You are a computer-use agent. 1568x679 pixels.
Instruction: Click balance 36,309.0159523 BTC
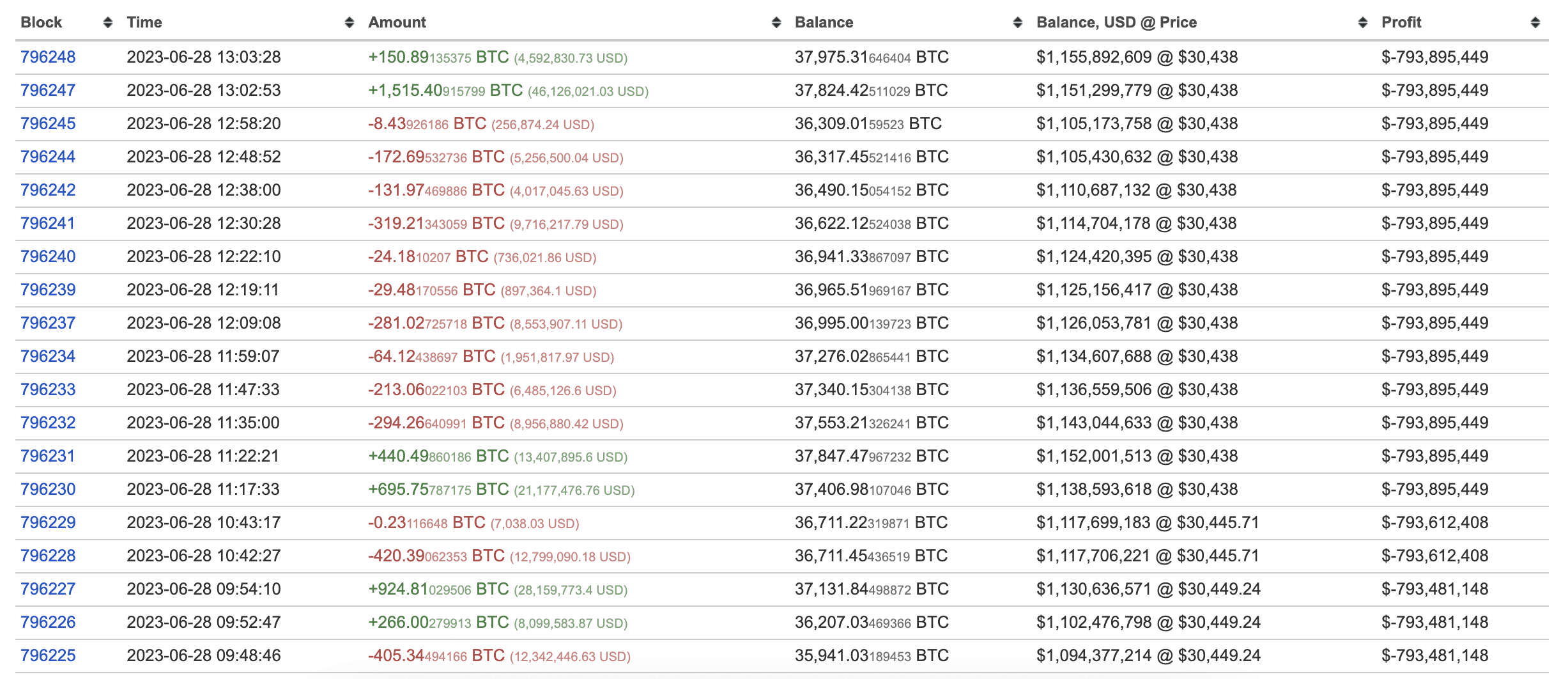[868, 123]
